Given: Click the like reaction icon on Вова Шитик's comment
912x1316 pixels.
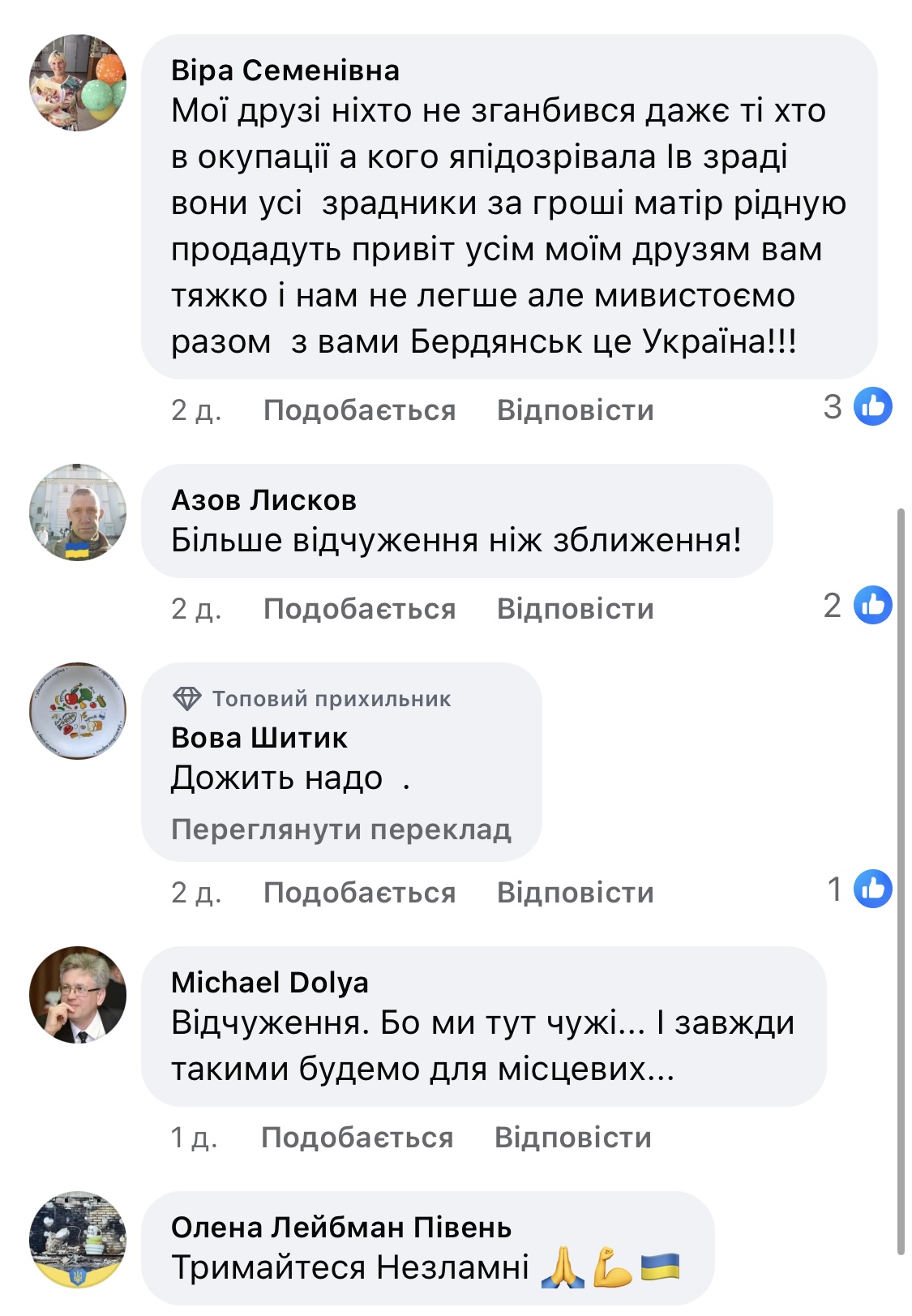Looking at the screenshot, I should click(x=873, y=889).
